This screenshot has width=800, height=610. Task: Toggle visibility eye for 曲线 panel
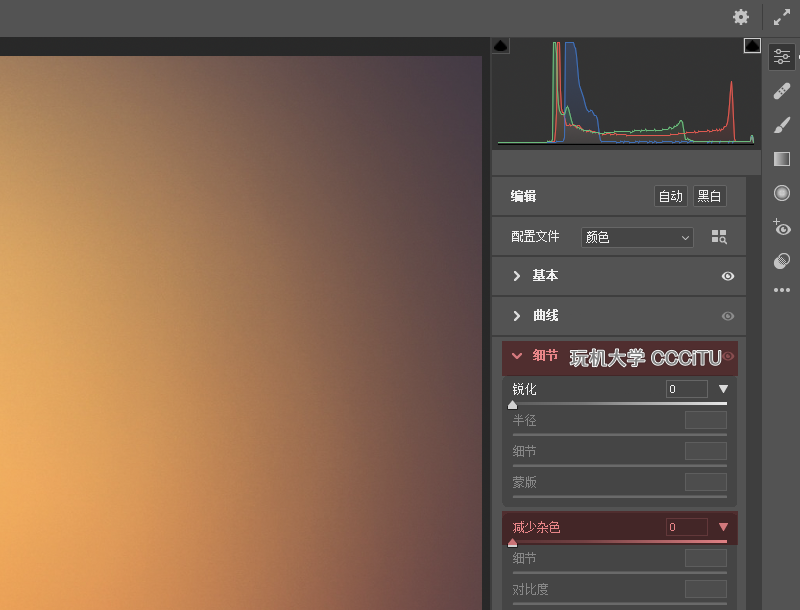click(728, 316)
